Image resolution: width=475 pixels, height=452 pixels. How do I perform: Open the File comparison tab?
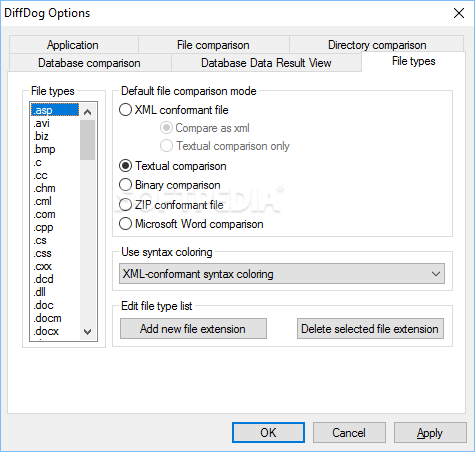coord(213,45)
